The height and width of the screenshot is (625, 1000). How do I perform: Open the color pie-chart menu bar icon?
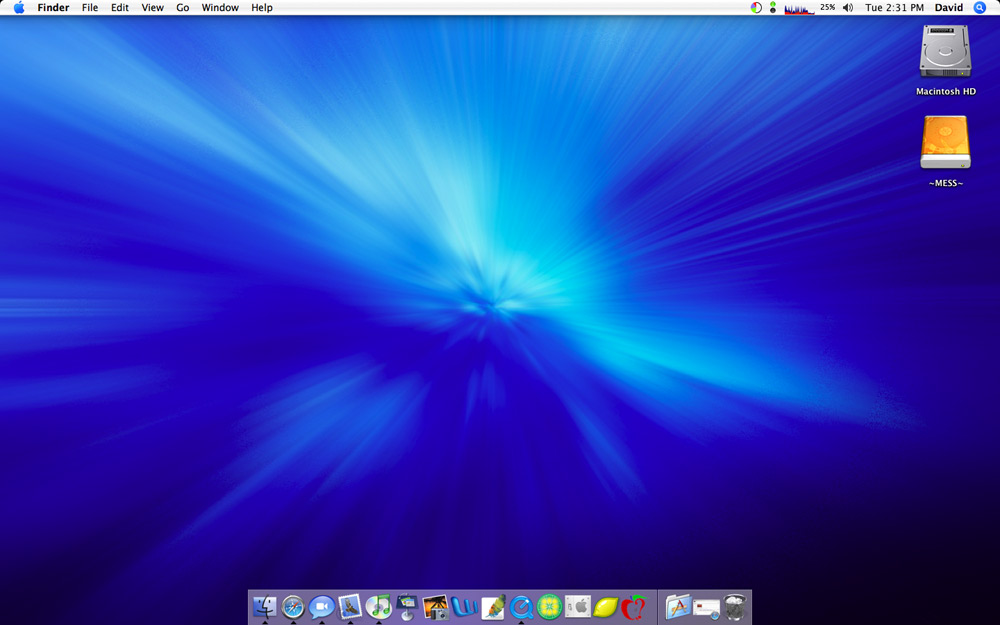click(x=756, y=8)
